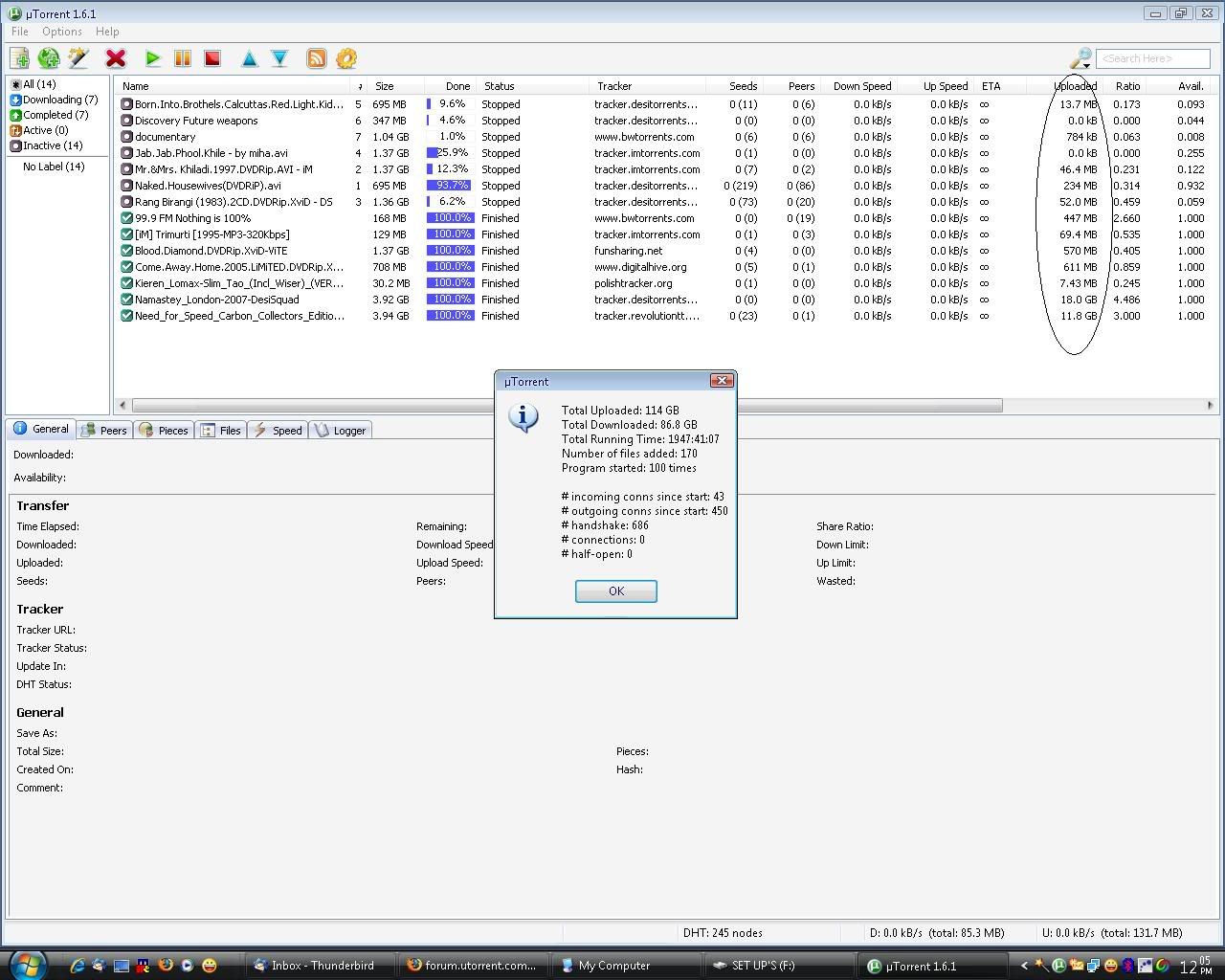
Task: Click the information icon in the dialog
Action: (523, 418)
